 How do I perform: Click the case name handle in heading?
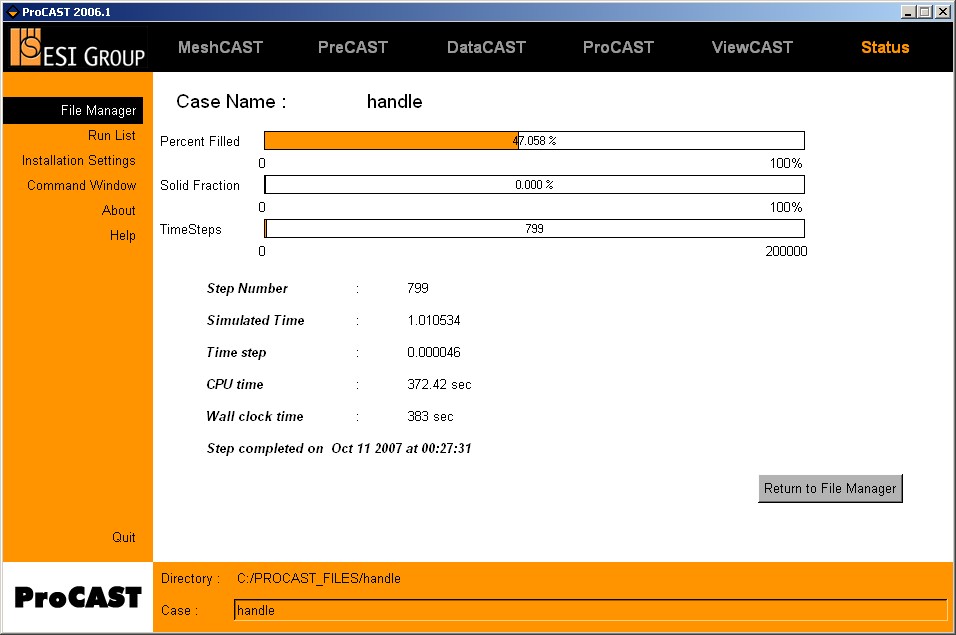click(394, 102)
